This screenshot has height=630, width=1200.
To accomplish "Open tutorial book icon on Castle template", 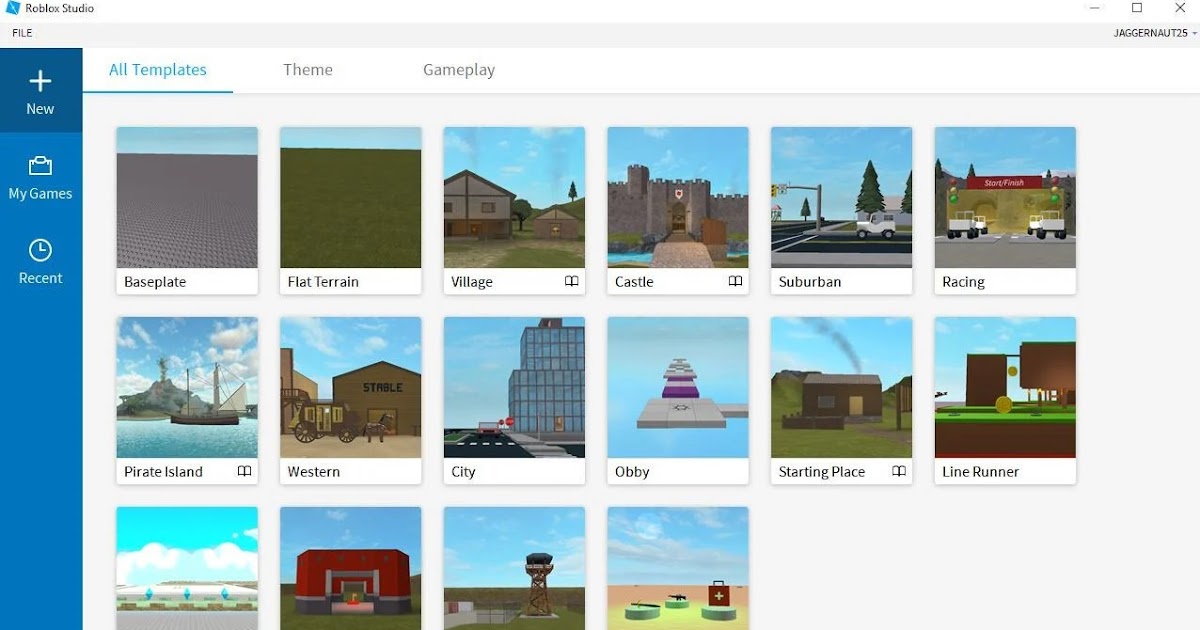I will (x=735, y=282).
